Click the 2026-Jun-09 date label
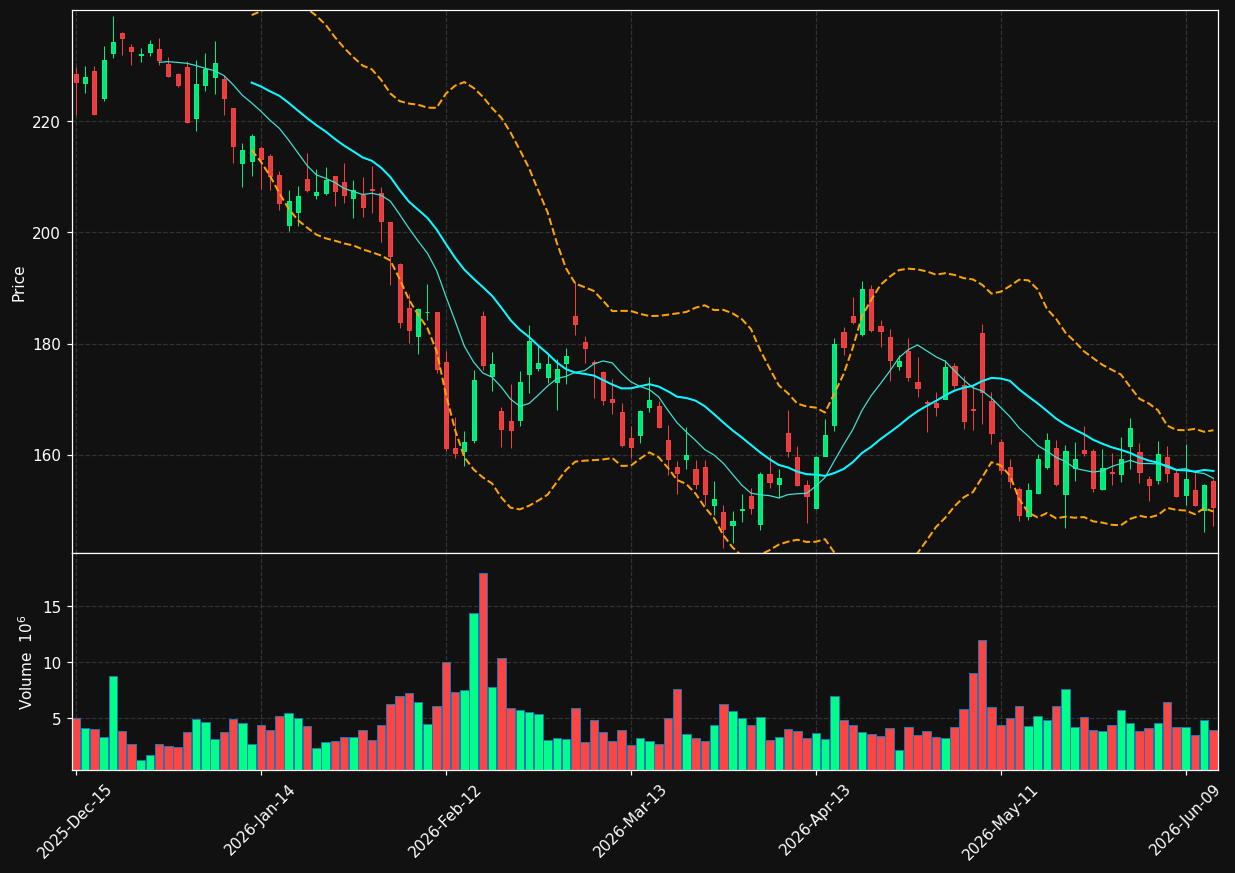The height and width of the screenshot is (873, 1235). point(1185,820)
